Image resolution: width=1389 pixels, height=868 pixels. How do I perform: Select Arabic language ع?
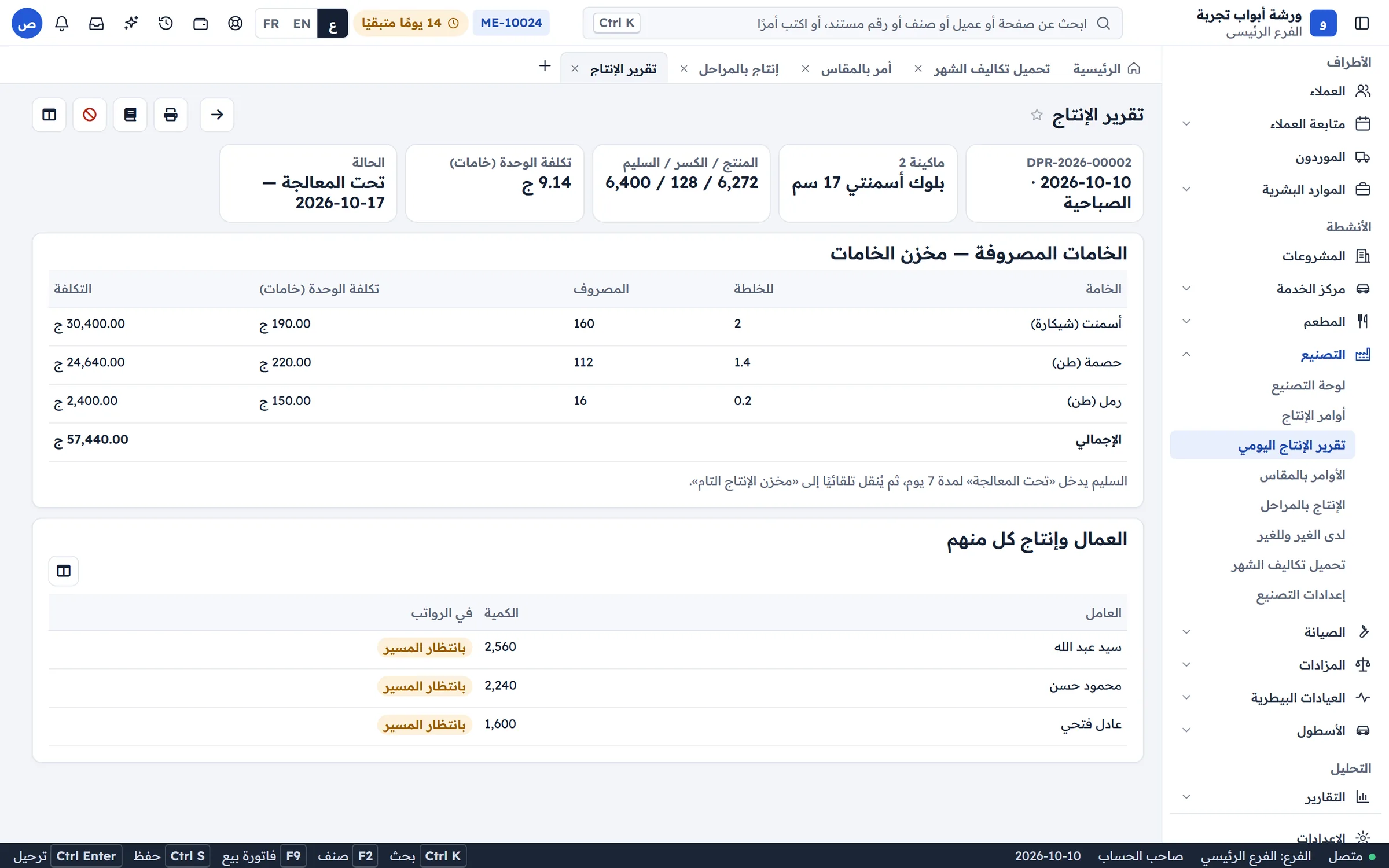[333, 23]
